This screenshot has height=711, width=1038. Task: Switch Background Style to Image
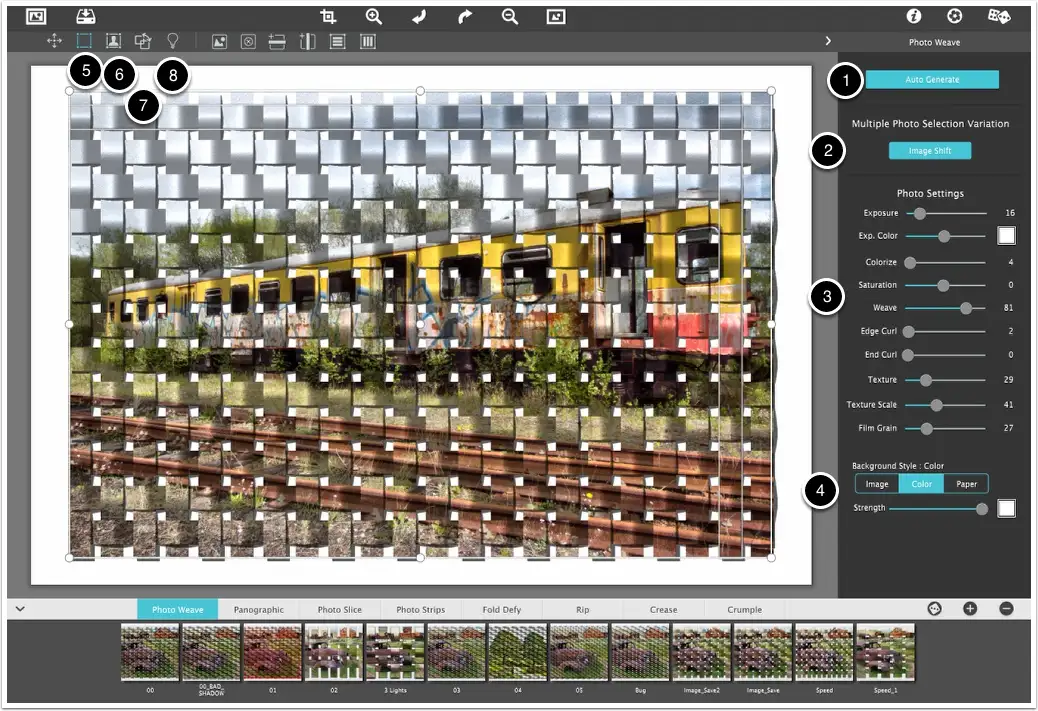(876, 483)
